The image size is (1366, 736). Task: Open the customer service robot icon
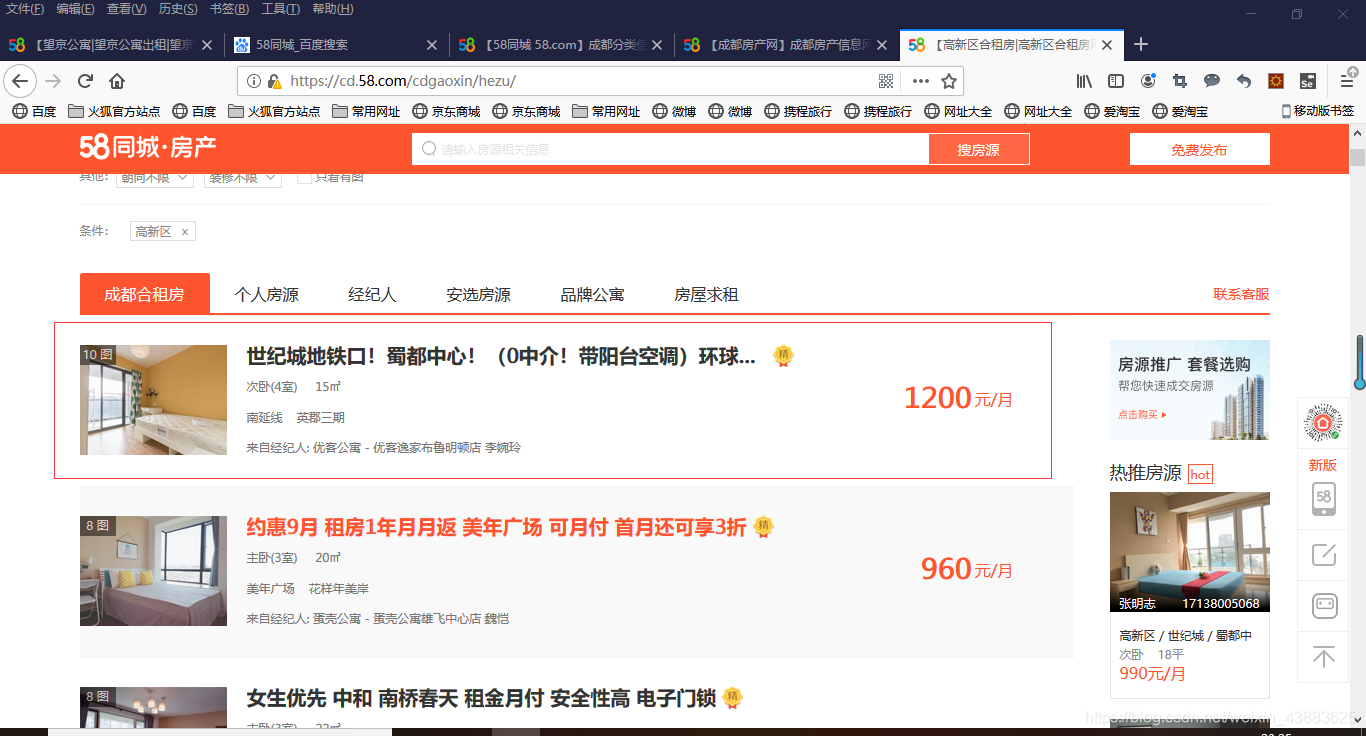click(x=1323, y=605)
